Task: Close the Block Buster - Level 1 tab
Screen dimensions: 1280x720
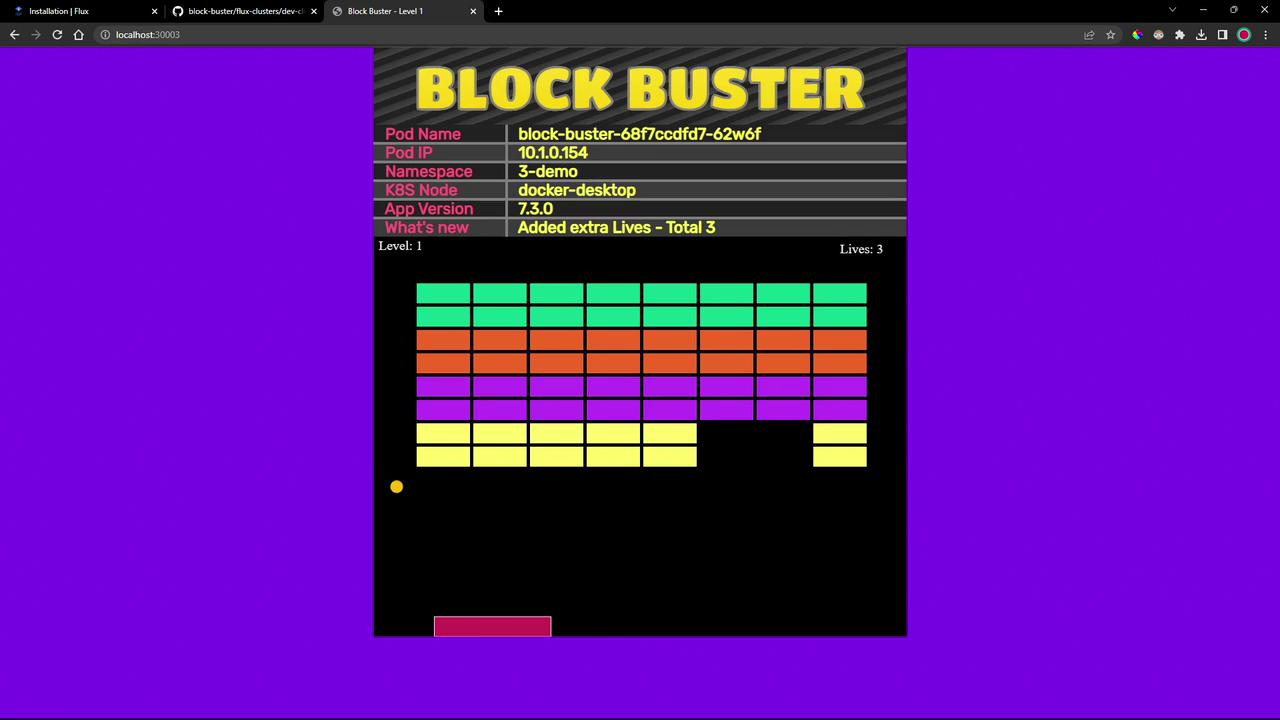Action: [x=473, y=11]
